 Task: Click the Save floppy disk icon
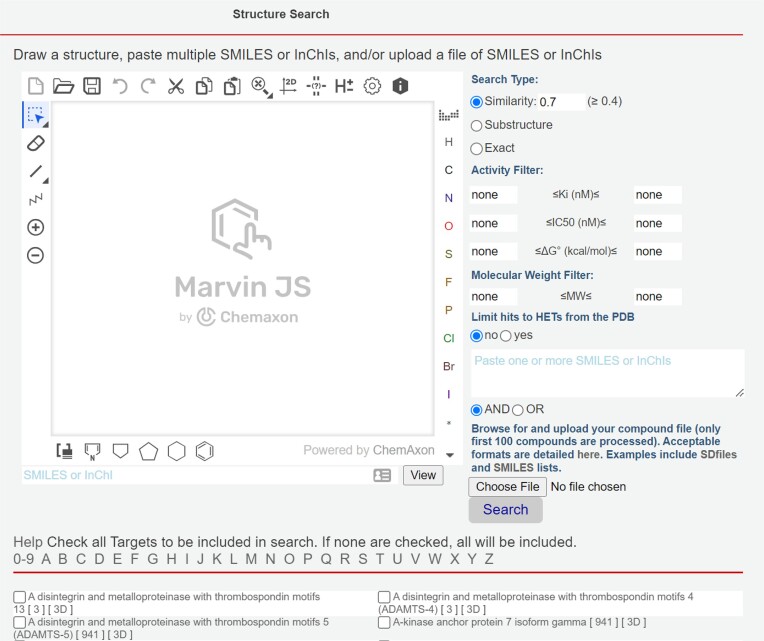click(x=92, y=86)
